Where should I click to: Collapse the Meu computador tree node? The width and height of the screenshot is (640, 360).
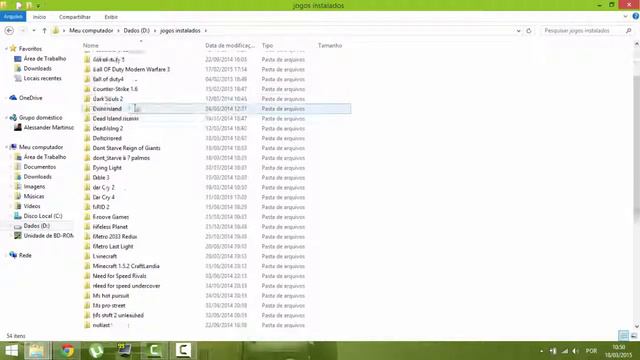[x=7, y=147]
